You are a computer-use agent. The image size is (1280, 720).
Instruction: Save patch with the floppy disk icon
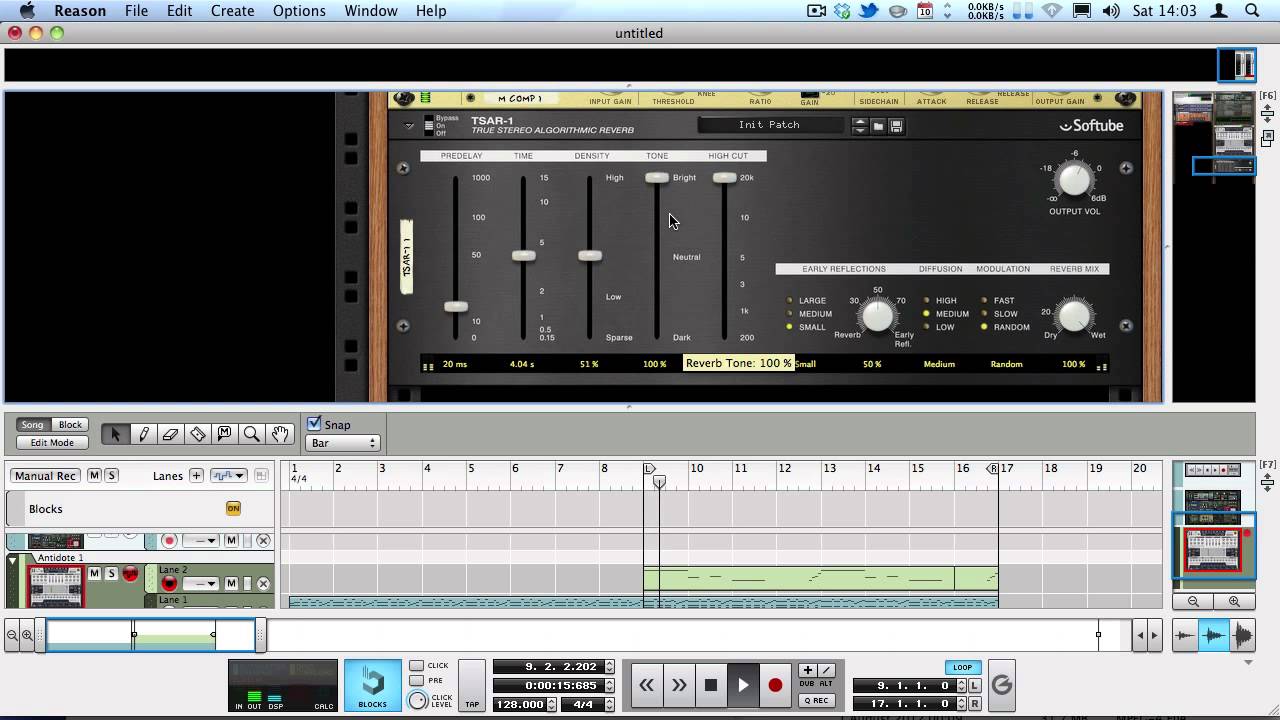tap(896, 126)
